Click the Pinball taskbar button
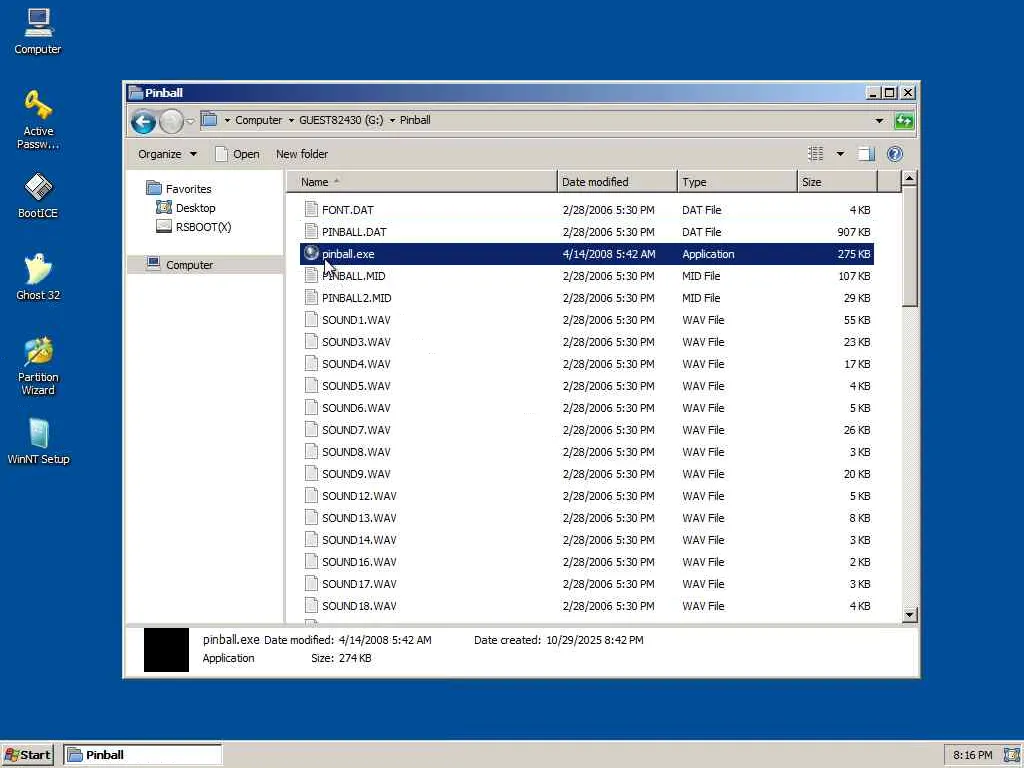Screen dimensions: 1024x768 (x=143, y=755)
